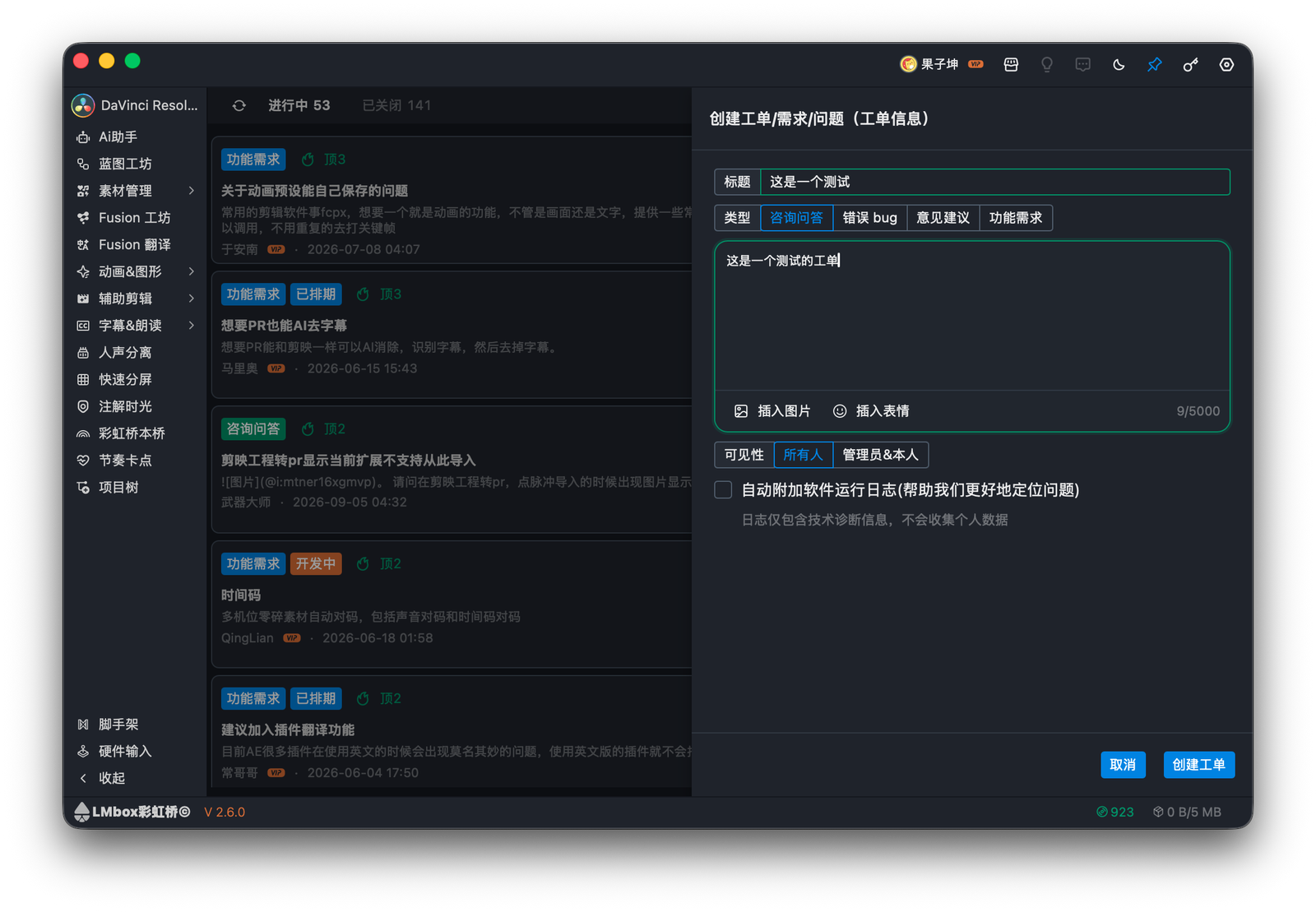Click the 创建工单 button

point(1198,765)
